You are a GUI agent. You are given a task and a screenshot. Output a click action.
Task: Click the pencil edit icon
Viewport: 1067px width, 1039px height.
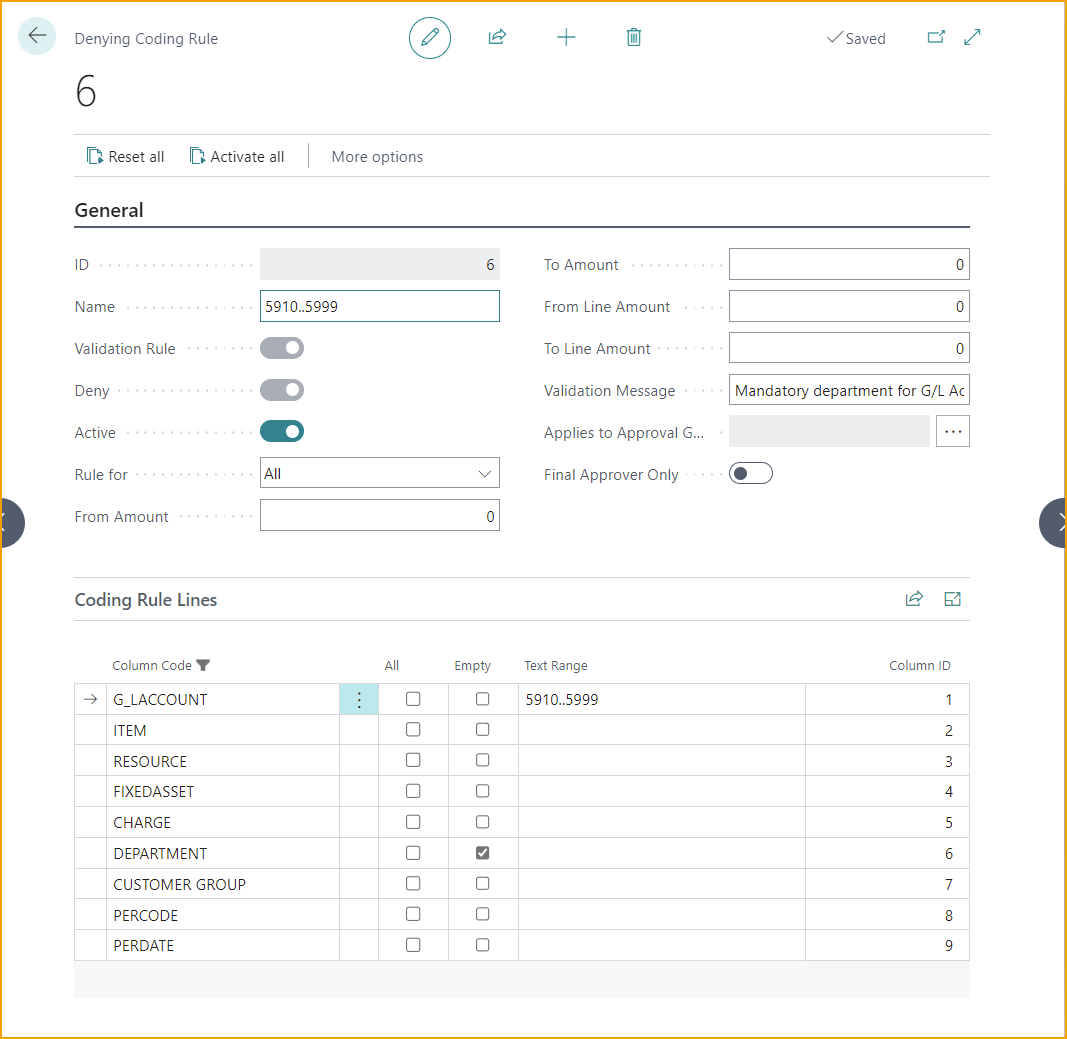(x=430, y=38)
